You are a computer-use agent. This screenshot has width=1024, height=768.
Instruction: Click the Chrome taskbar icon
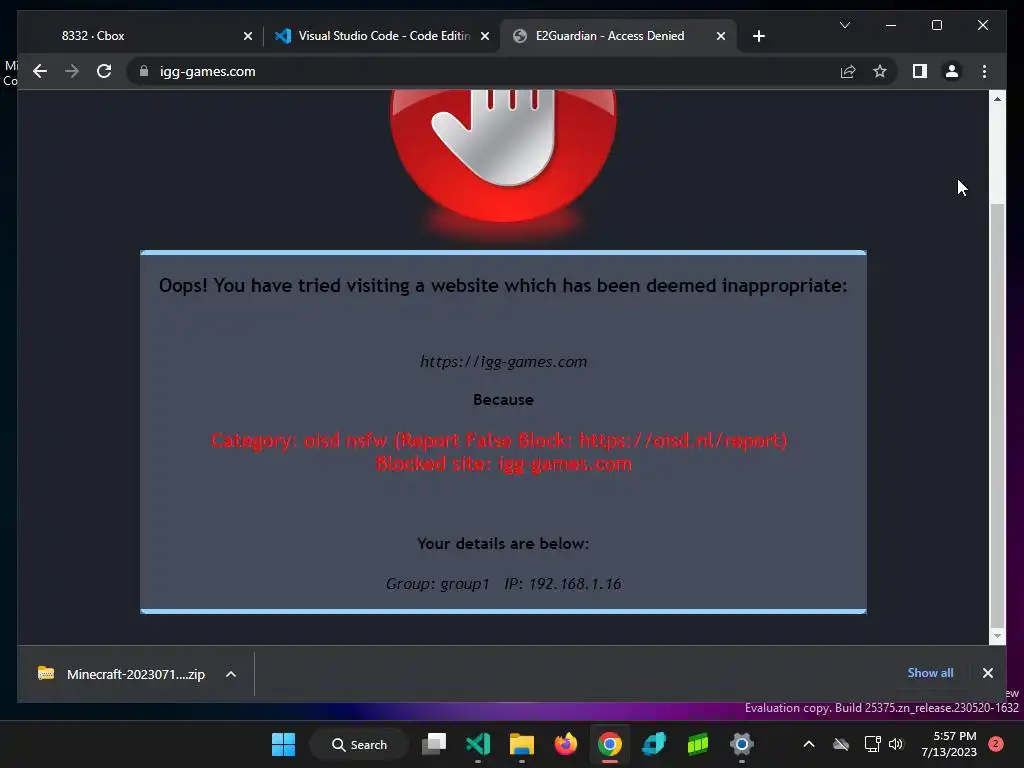[x=609, y=744]
